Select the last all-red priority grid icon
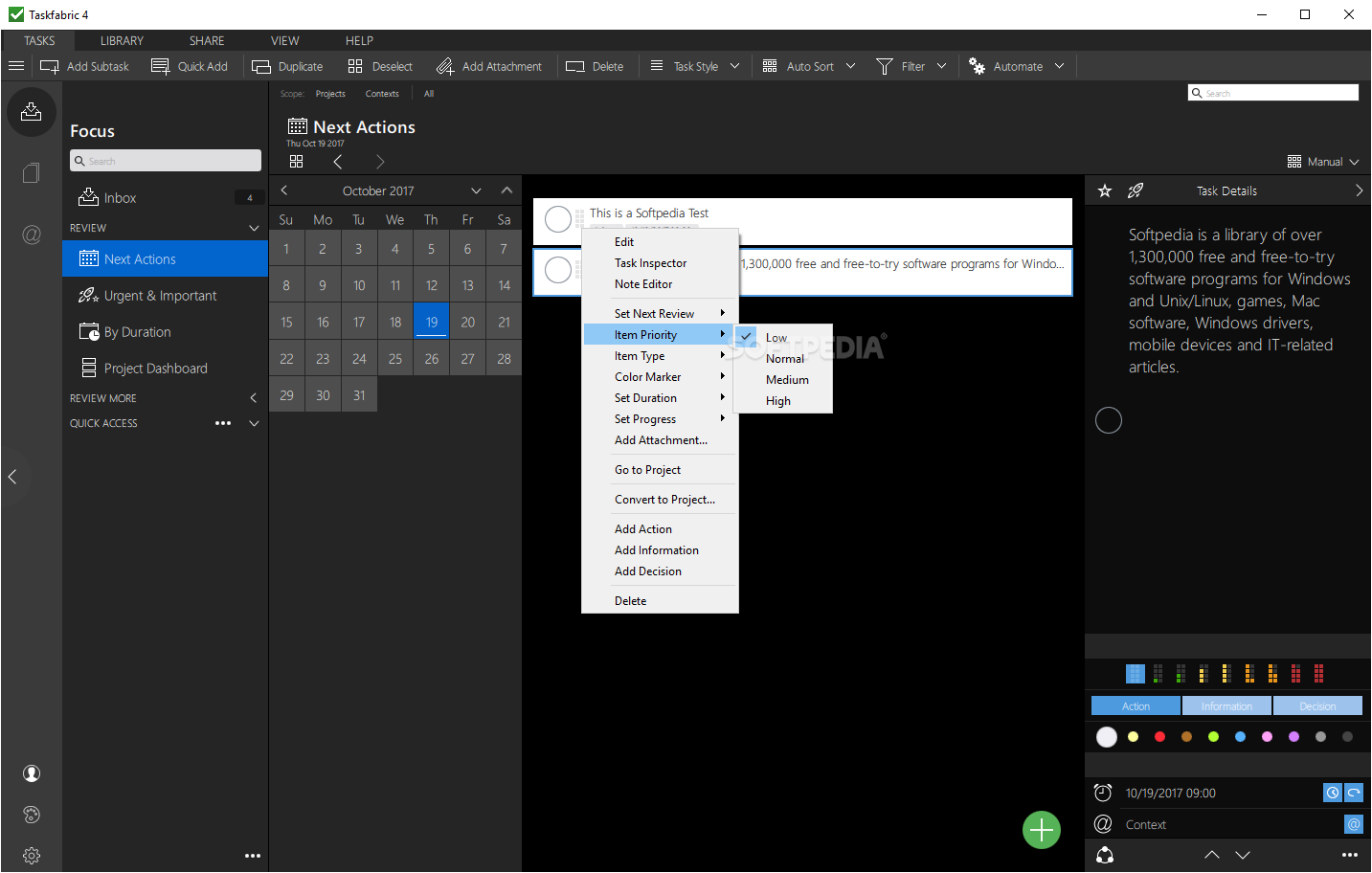 pos(1318,674)
